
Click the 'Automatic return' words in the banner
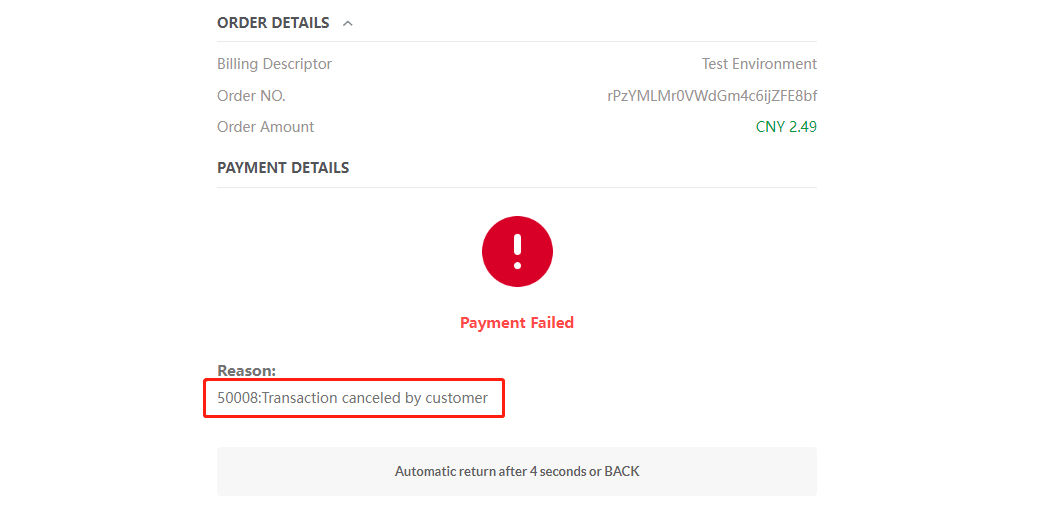coord(445,471)
